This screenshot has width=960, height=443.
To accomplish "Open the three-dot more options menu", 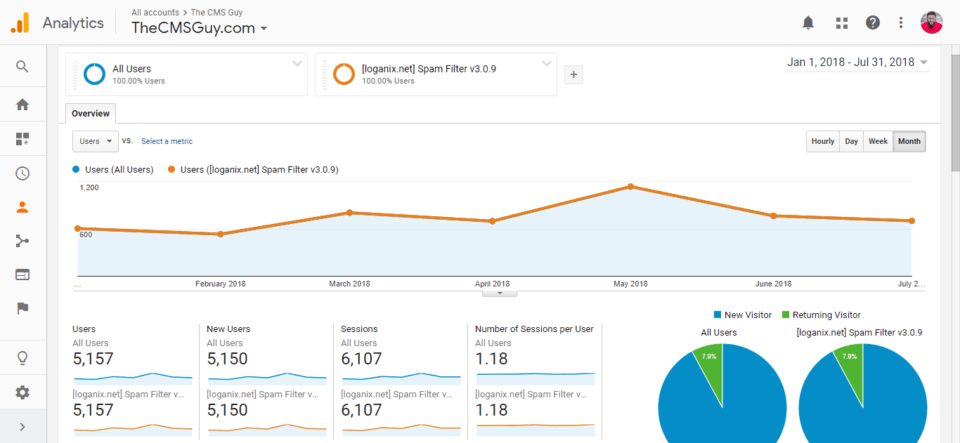I will click(x=901, y=23).
